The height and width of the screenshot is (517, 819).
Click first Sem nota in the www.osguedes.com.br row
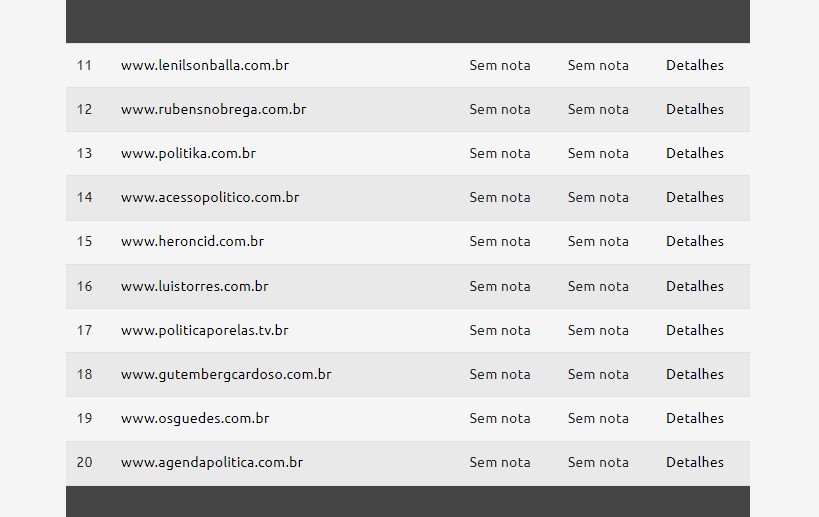(x=500, y=418)
